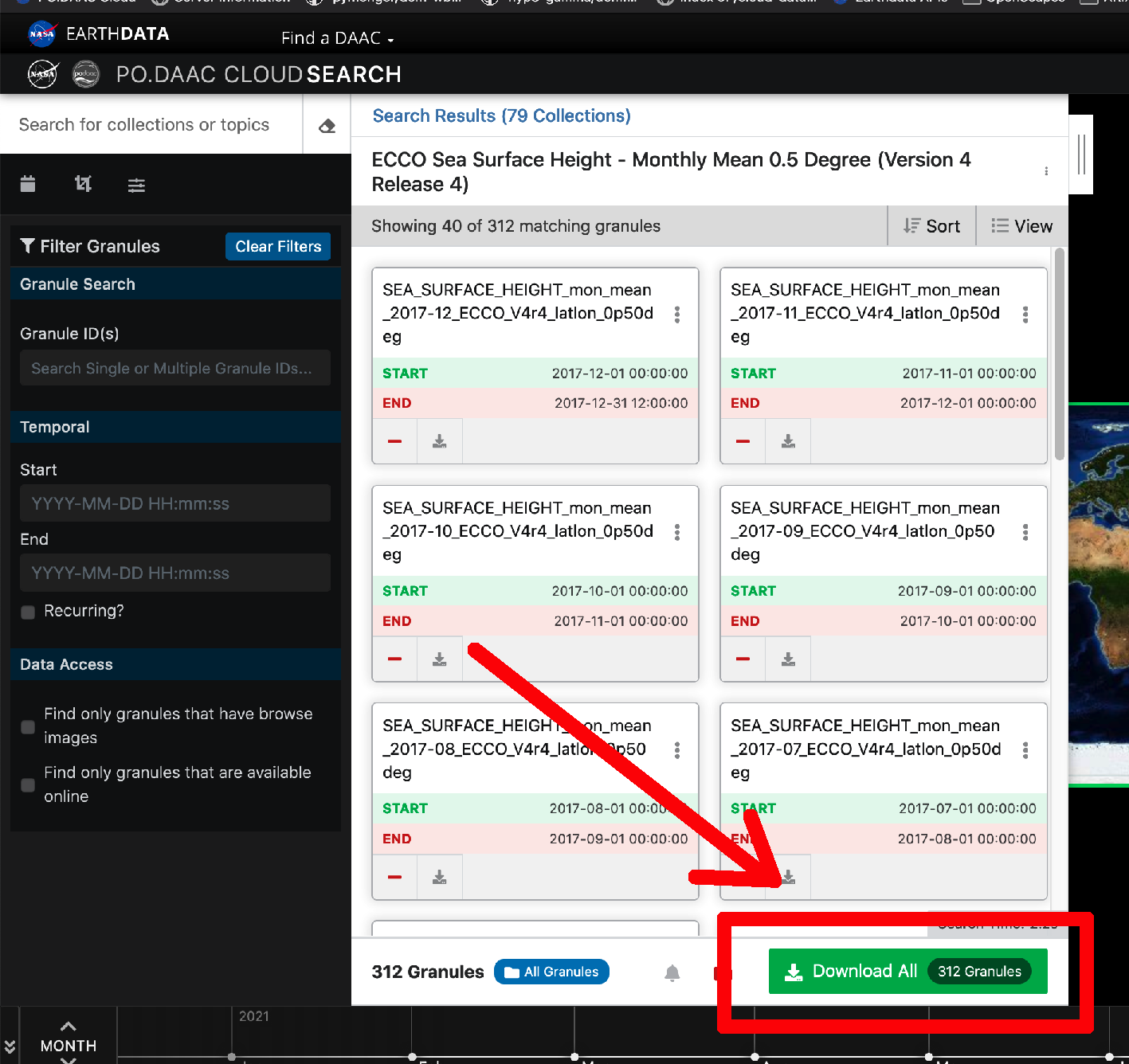Click Download All 312 Granules button
Viewport: 1129px width, 1064px height.
908,972
